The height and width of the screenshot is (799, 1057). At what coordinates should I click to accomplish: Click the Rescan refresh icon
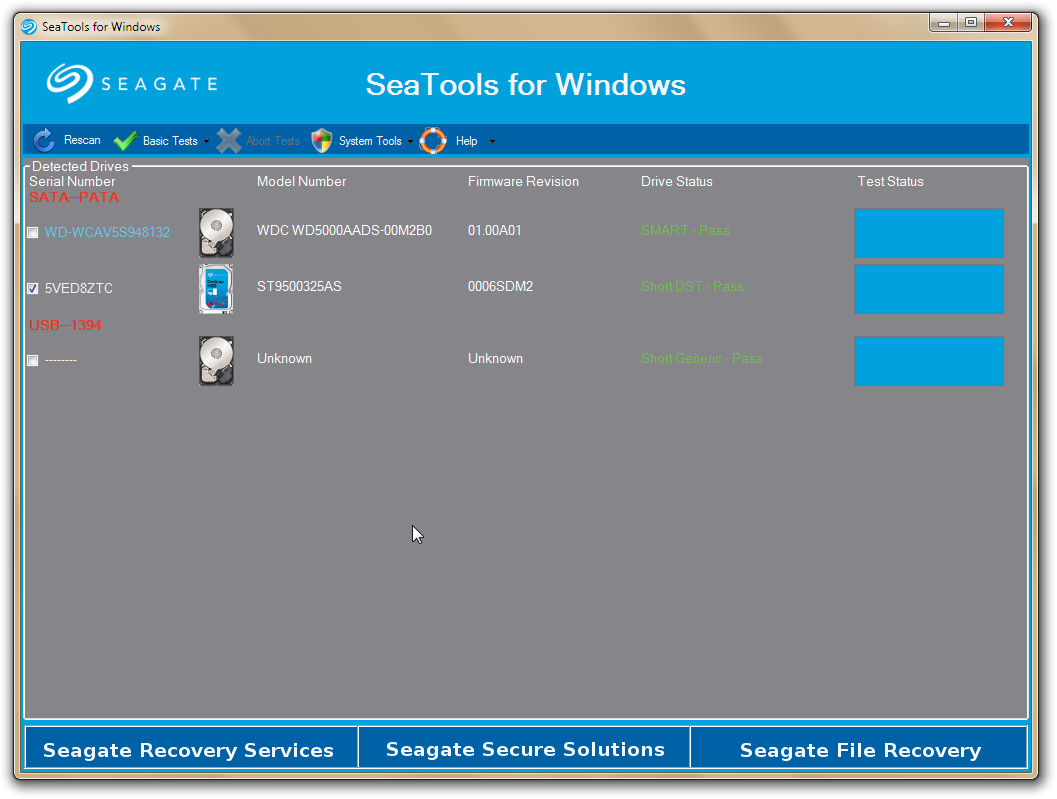point(43,140)
